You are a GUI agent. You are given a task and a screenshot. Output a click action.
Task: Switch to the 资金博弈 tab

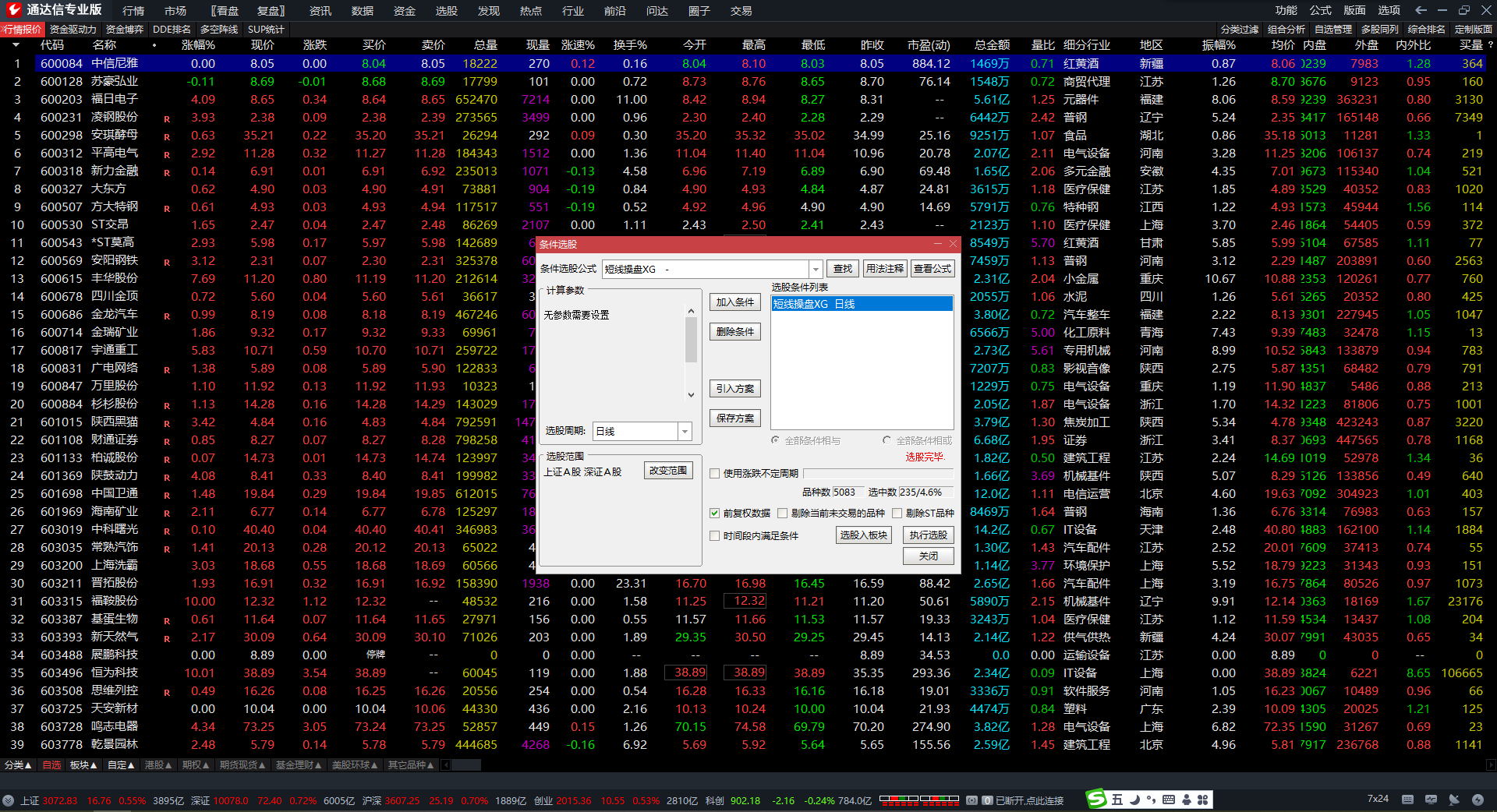click(x=125, y=30)
